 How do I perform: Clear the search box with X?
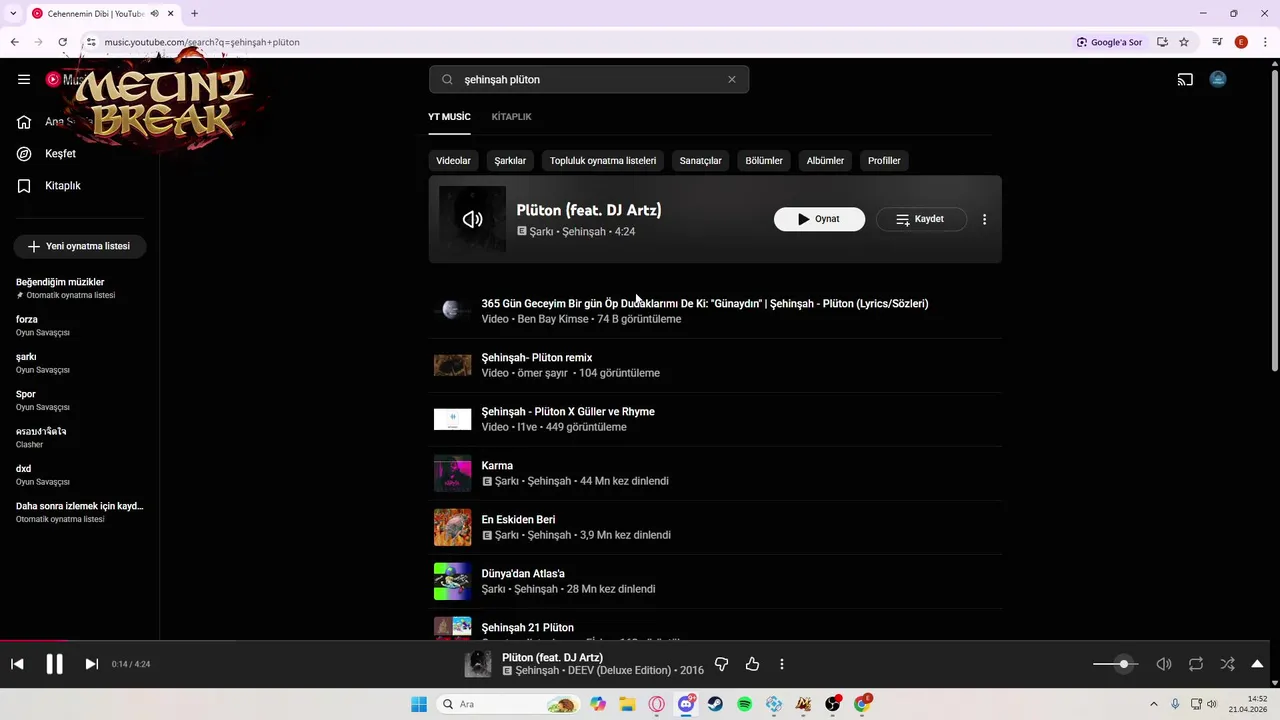(x=731, y=79)
